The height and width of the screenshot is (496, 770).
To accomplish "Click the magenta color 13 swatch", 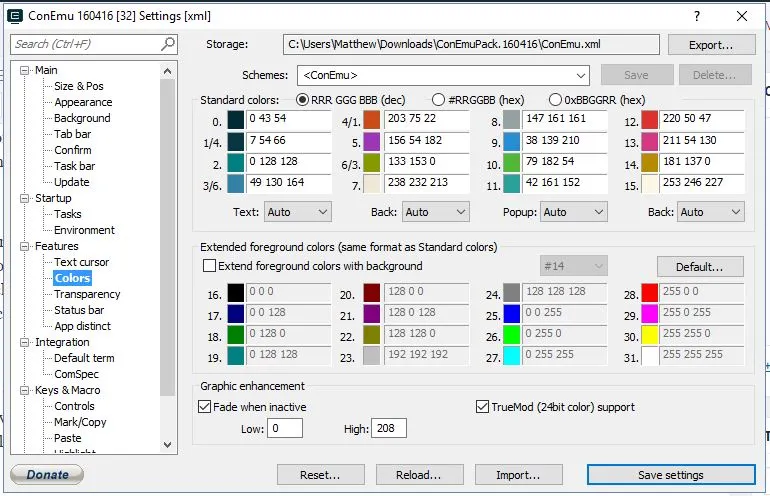I will [649, 141].
